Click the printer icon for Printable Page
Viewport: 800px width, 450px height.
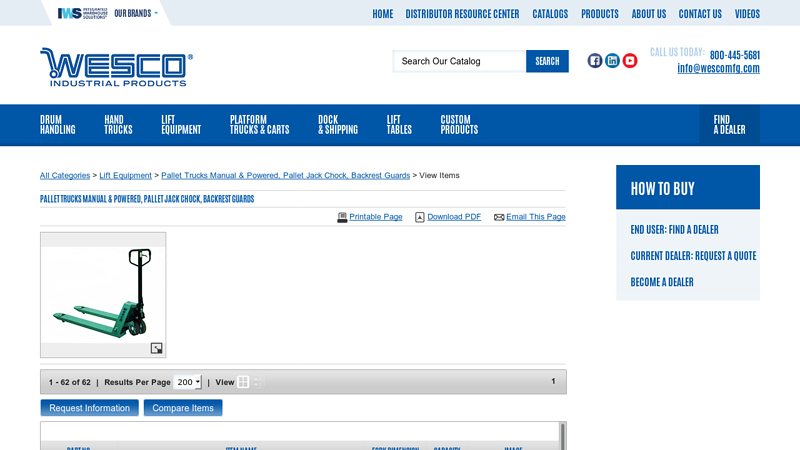(x=342, y=217)
